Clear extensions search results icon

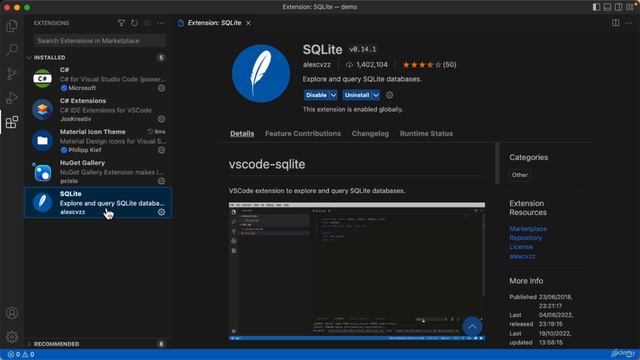click(x=147, y=23)
